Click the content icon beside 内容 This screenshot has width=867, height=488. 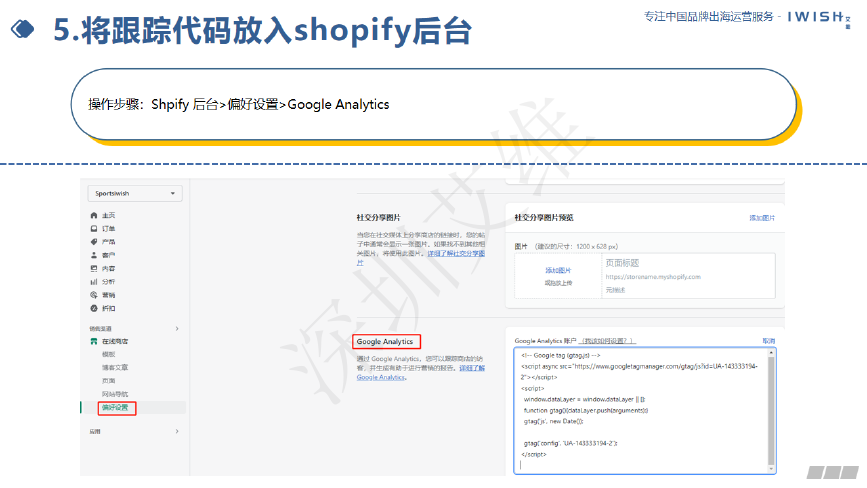tap(94, 269)
